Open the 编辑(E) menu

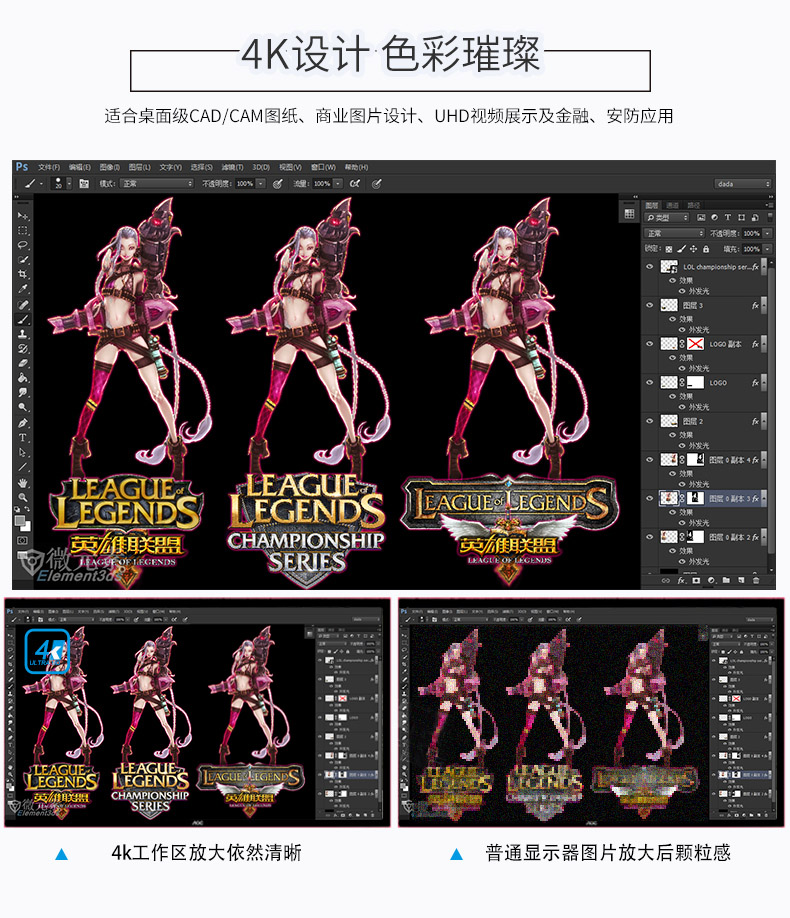click(80, 167)
